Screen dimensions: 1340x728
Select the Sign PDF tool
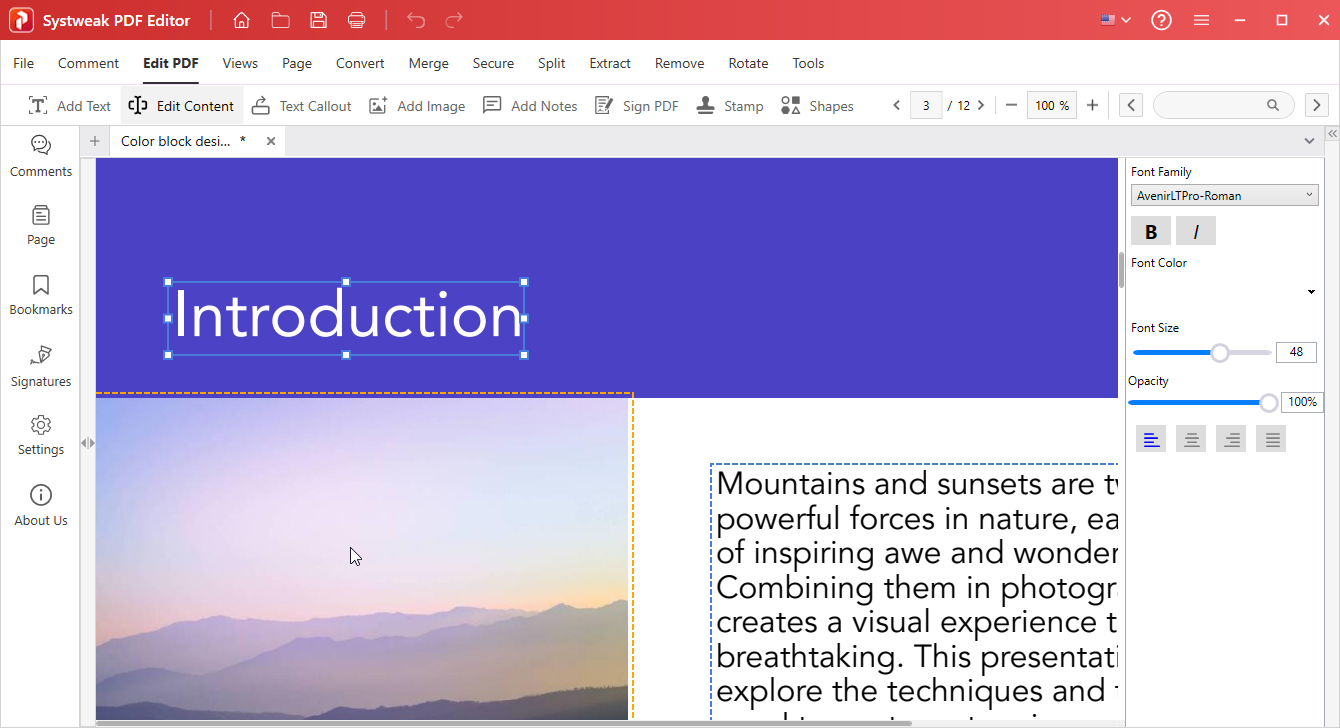tap(636, 105)
